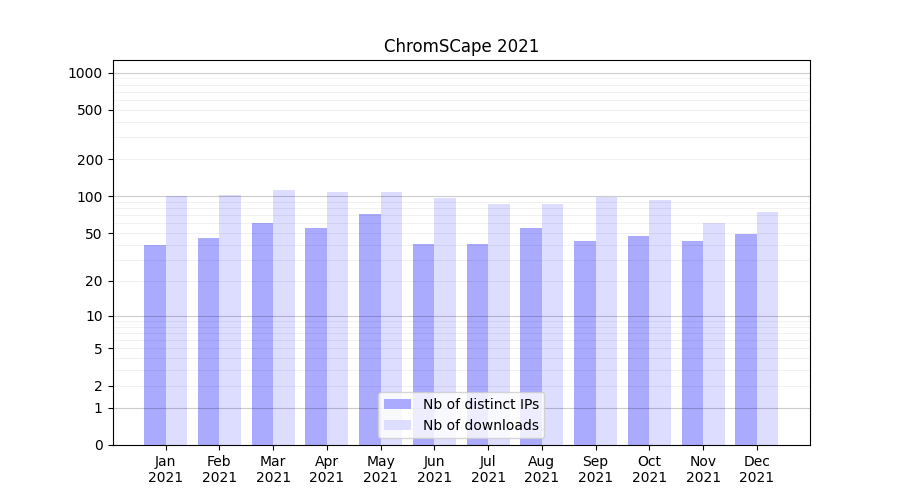Viewport: 900px width, 500px height.
Task: Select the 100 y-axis tick label
Action: [x=89, y=197]
